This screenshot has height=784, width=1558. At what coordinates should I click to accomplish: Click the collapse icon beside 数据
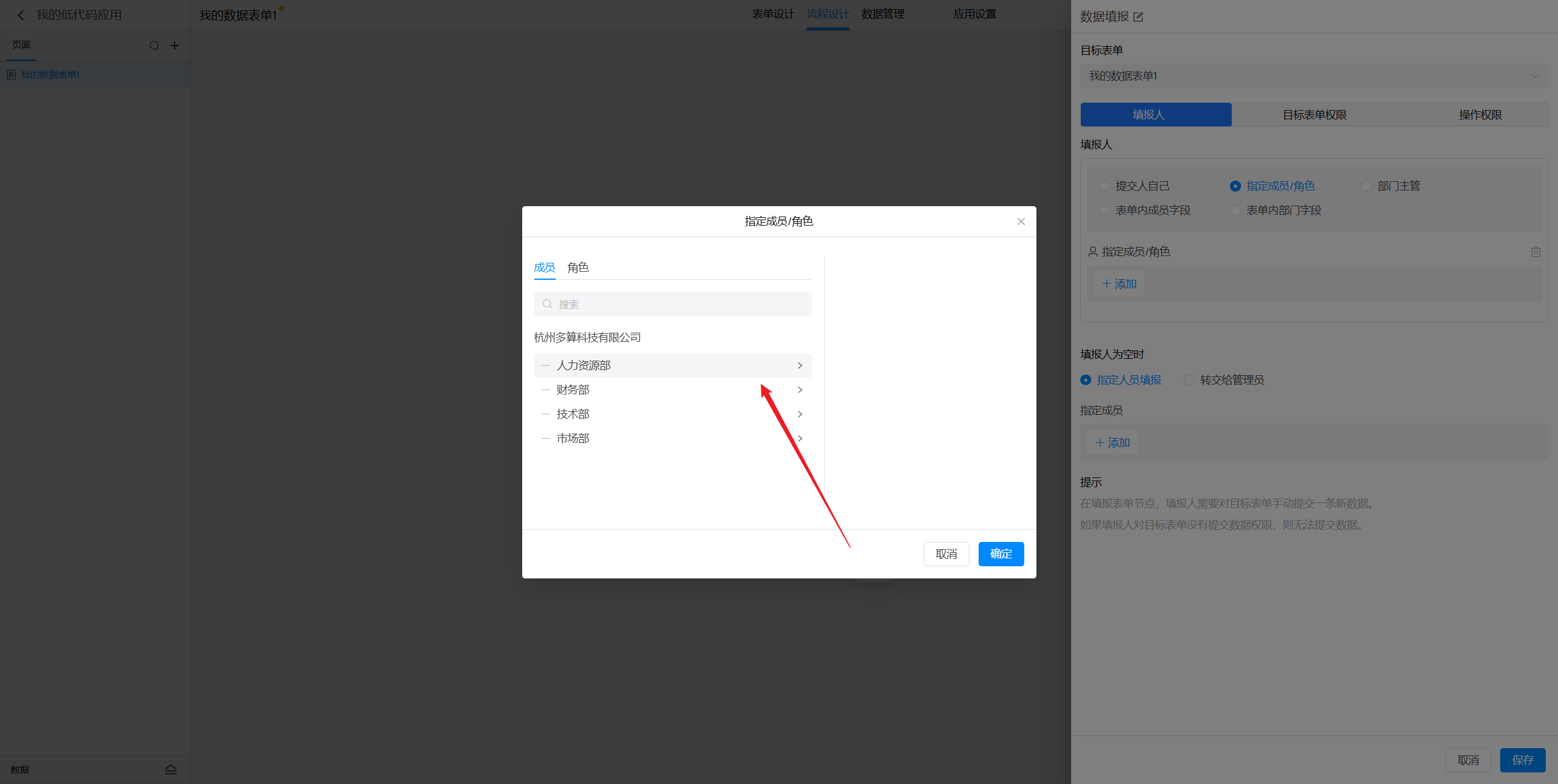[171, 769]
